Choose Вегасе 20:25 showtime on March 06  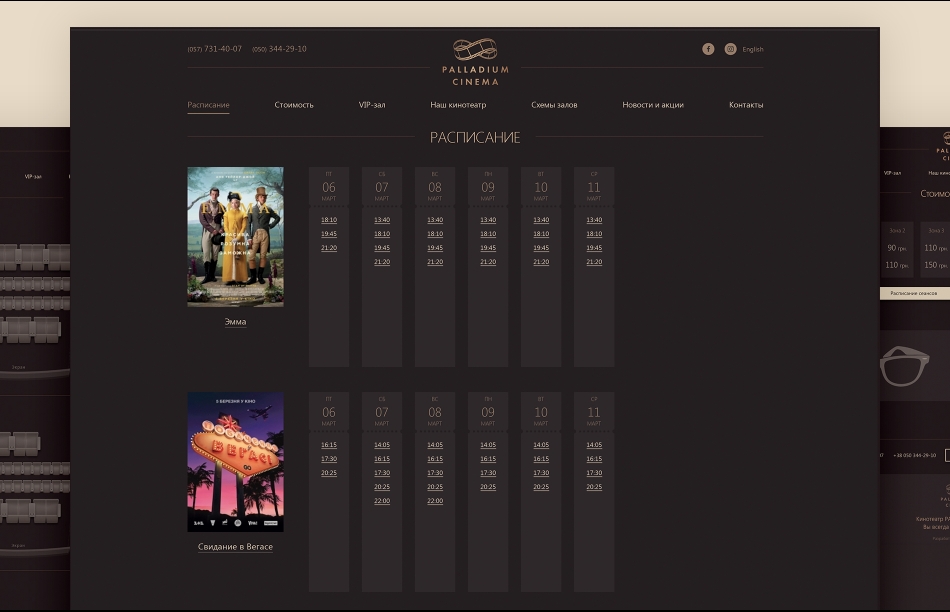click(x=329, y=473)
